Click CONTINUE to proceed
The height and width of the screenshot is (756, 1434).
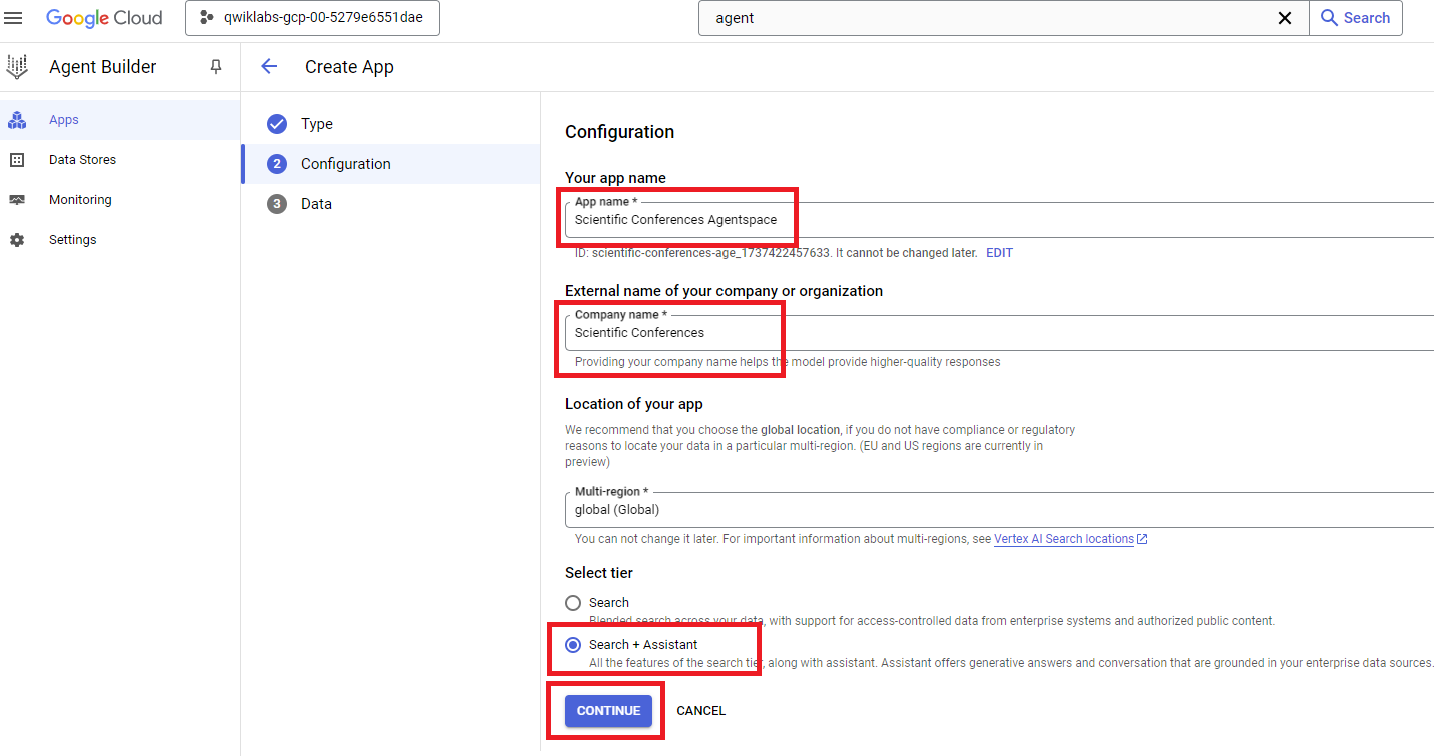tap(606, 710)
